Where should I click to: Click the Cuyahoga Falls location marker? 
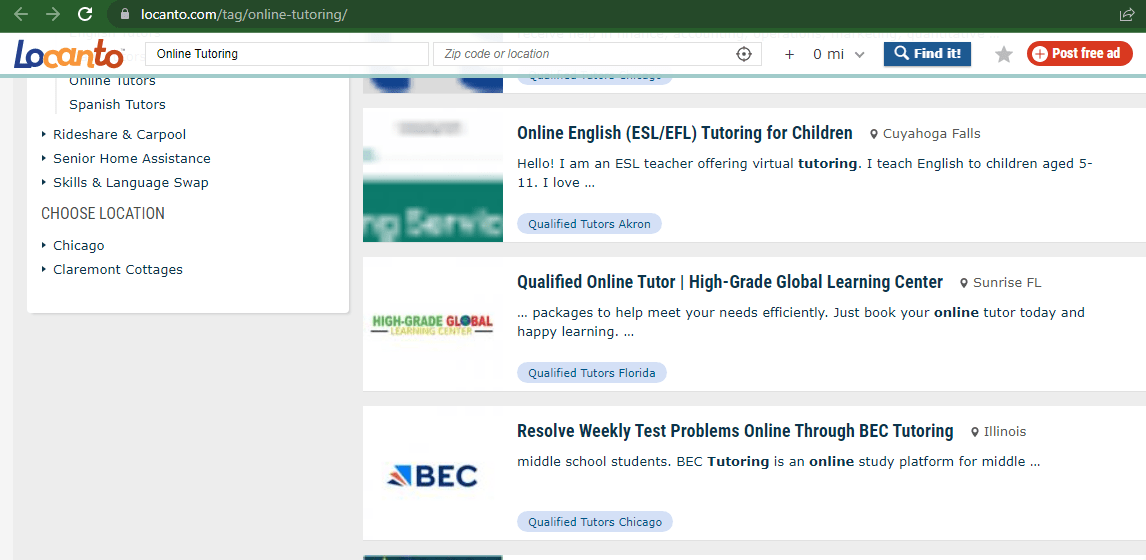click(x=925, y=134)
